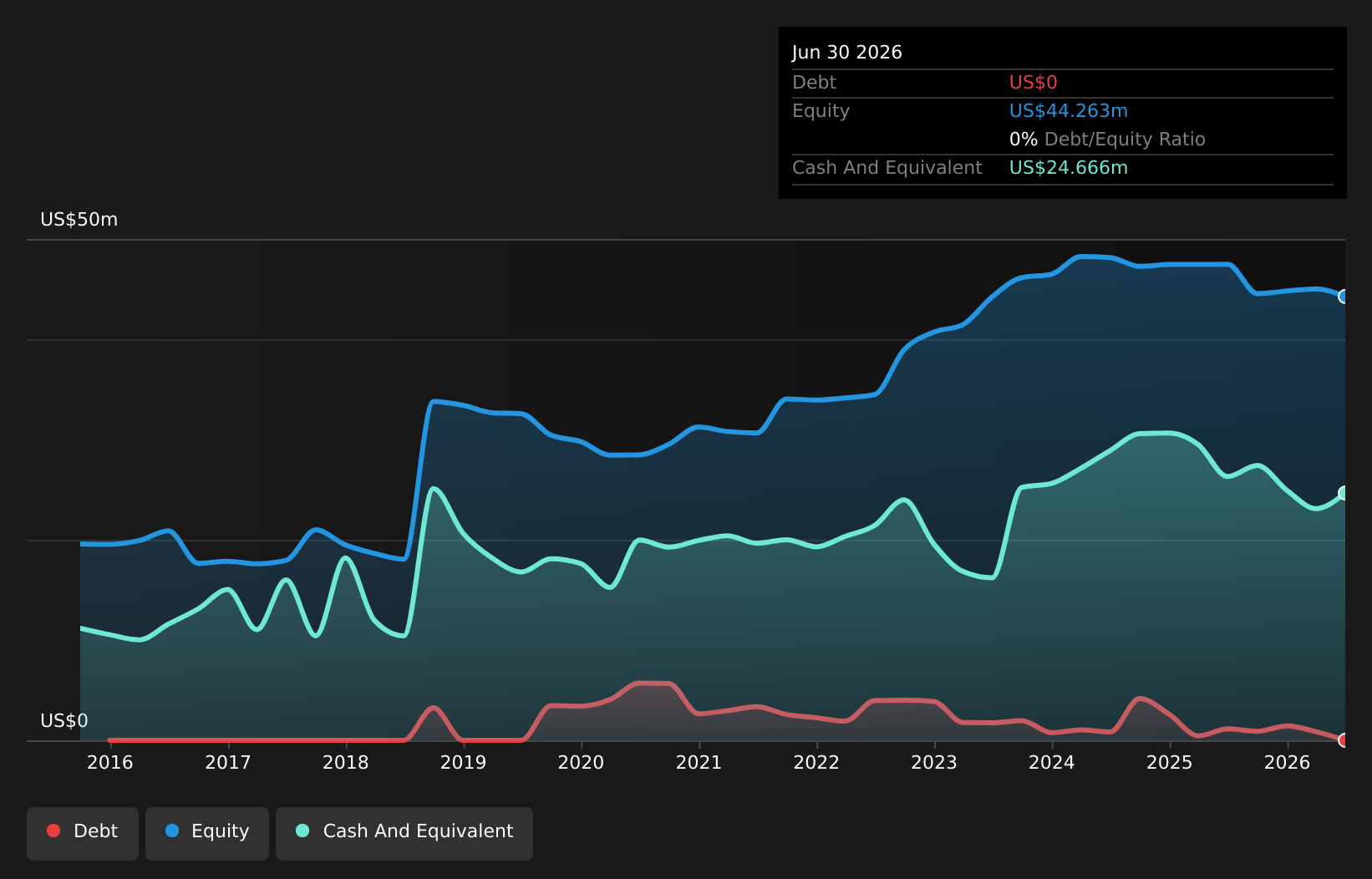Click Cash And Equivalent label in tooltip
Screen dimensions: 1372x879
(887, 168)
